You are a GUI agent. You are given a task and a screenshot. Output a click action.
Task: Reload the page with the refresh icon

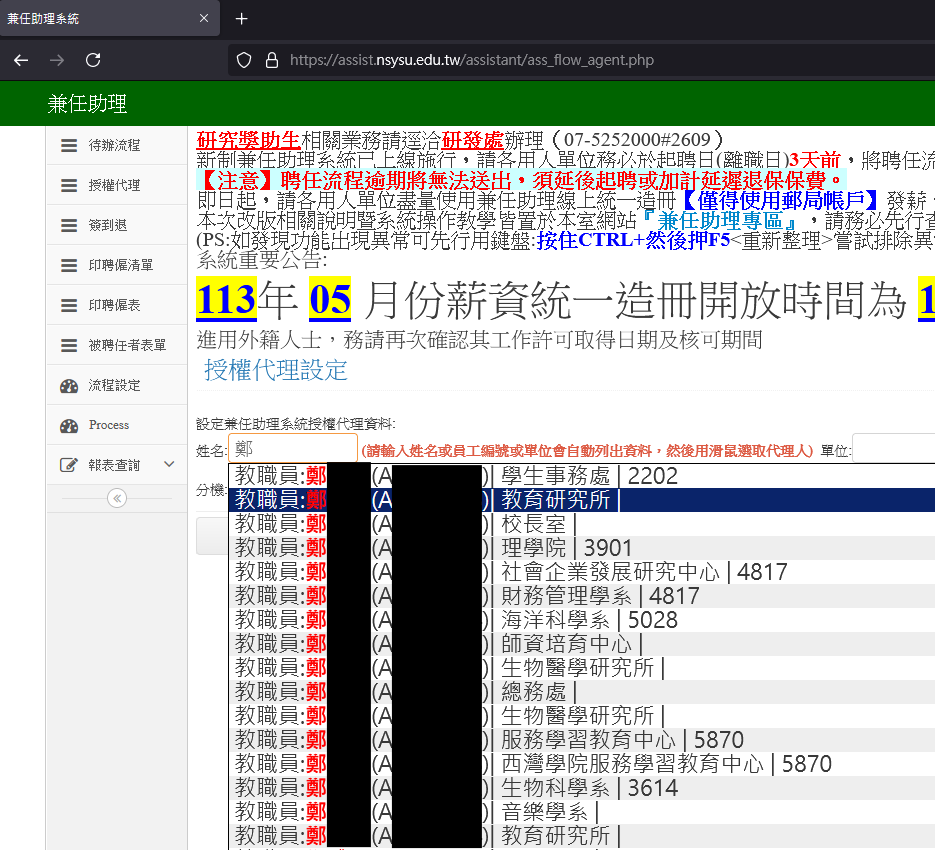coord(93,60)
